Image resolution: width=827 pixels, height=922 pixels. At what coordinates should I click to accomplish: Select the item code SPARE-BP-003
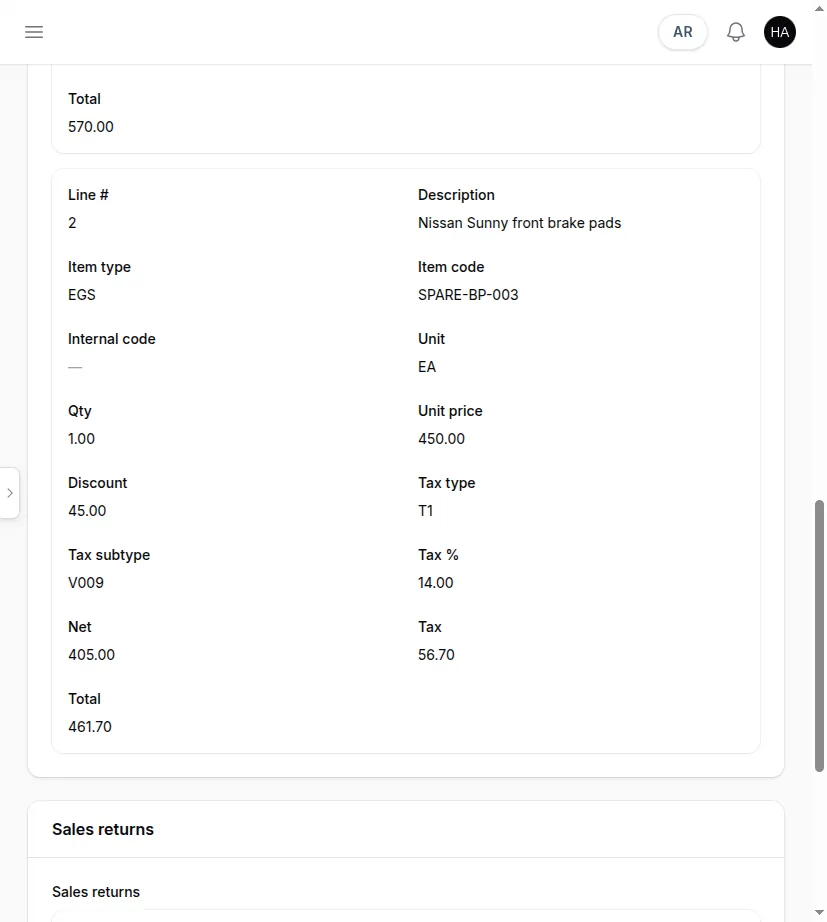tap(468, 295)
